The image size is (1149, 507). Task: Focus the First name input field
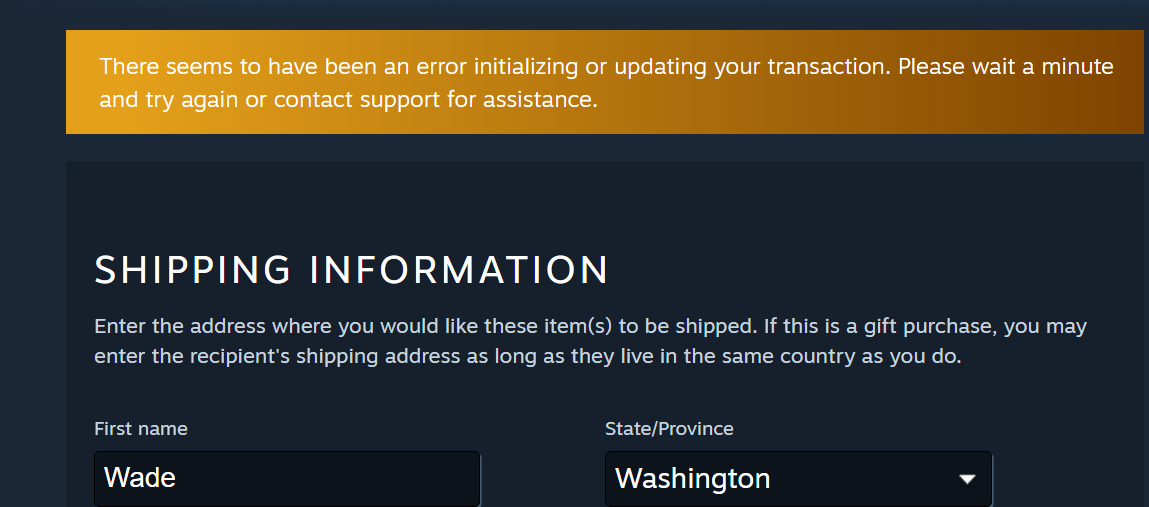(287, 479)
